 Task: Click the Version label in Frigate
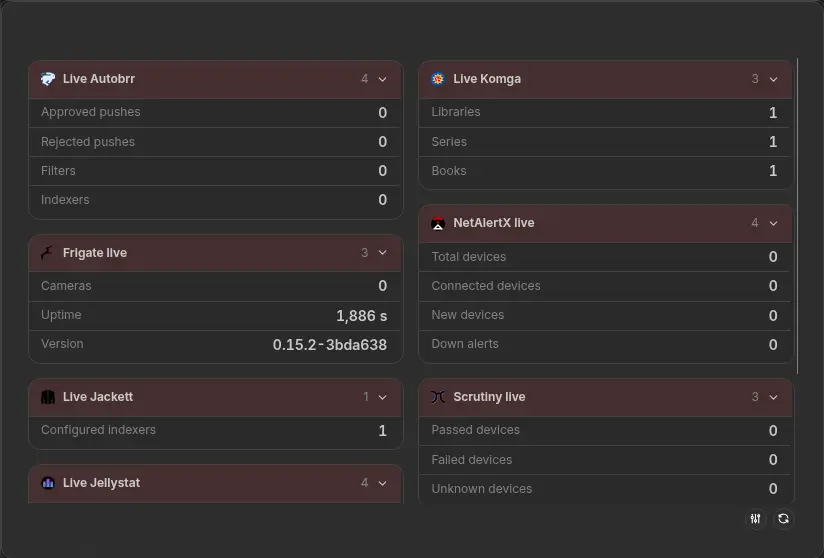(62, 344)
